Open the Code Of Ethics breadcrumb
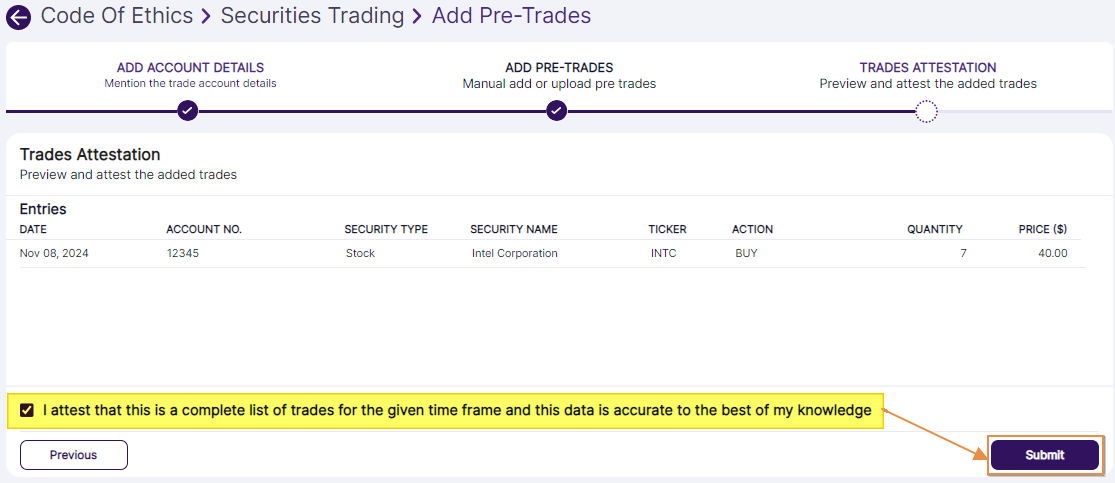1115x483 pixels. point(117,16)
